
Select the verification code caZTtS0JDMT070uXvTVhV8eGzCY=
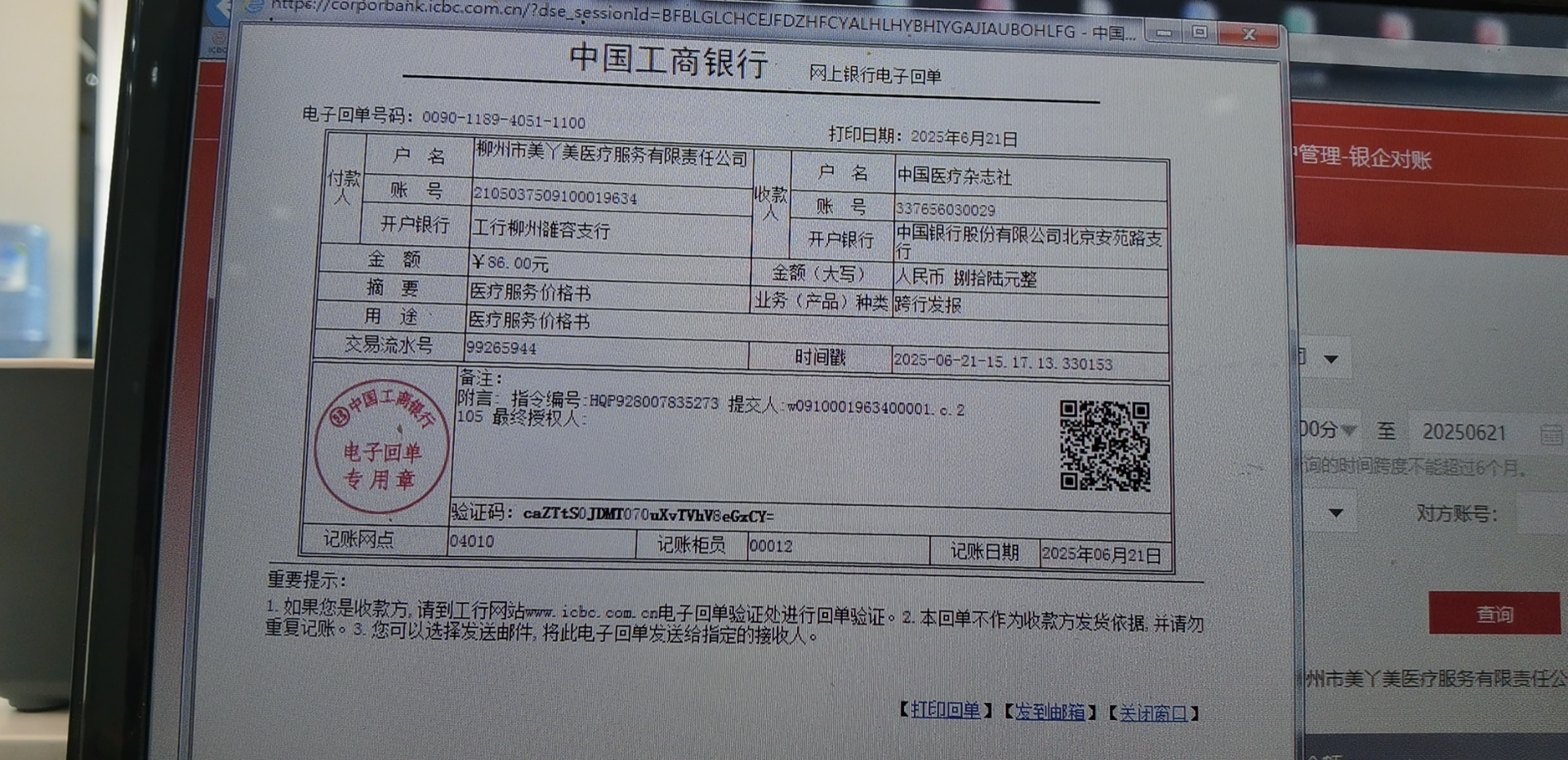tap(648, 514)
